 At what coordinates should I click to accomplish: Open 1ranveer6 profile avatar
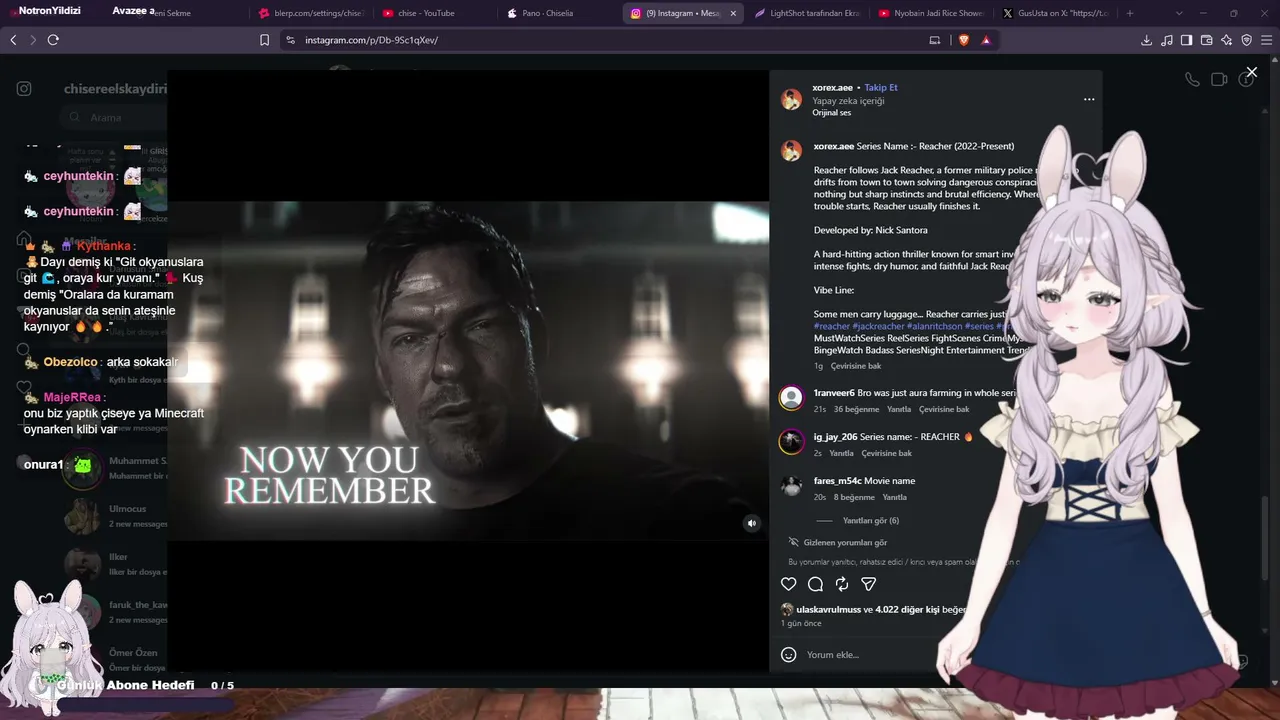(x=791, y=398)
